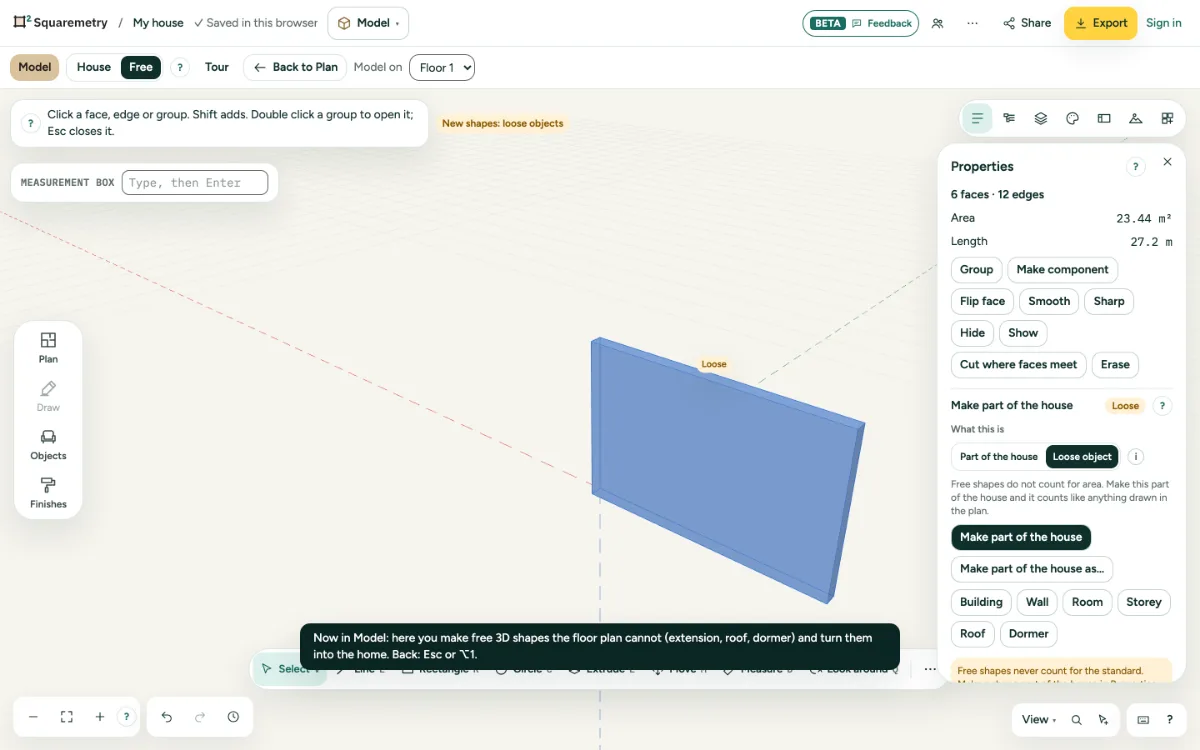Open the history clock icon
Viewport: 1200px width, 750px height.
click(233, 717)
